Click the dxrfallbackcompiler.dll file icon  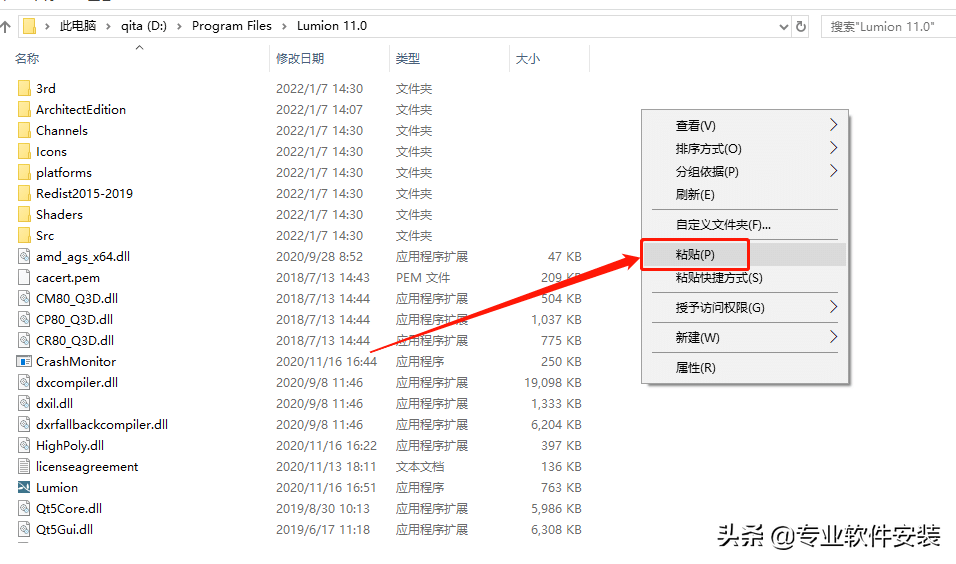(x=24, y=424)
